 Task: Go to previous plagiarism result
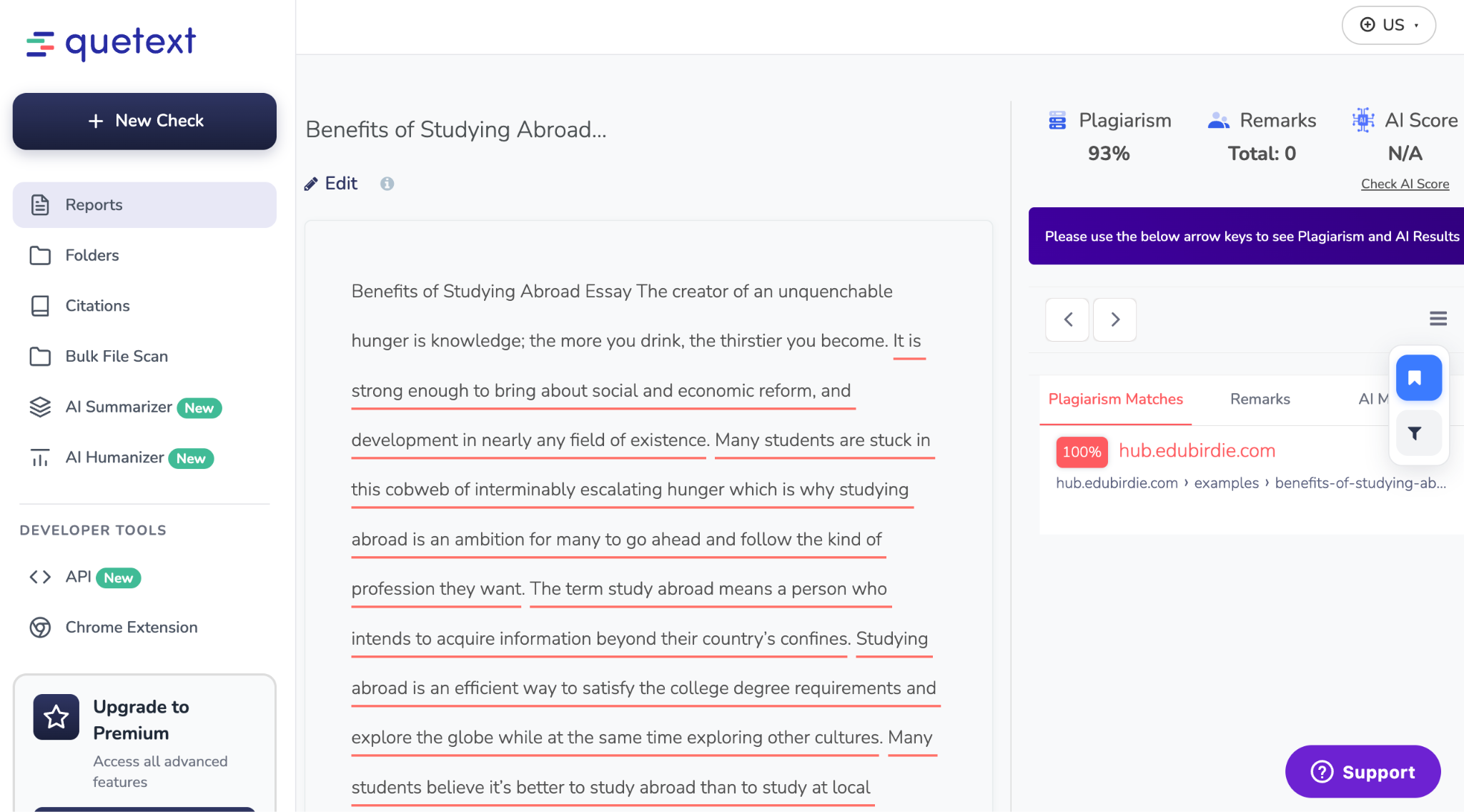point(1067,320)
